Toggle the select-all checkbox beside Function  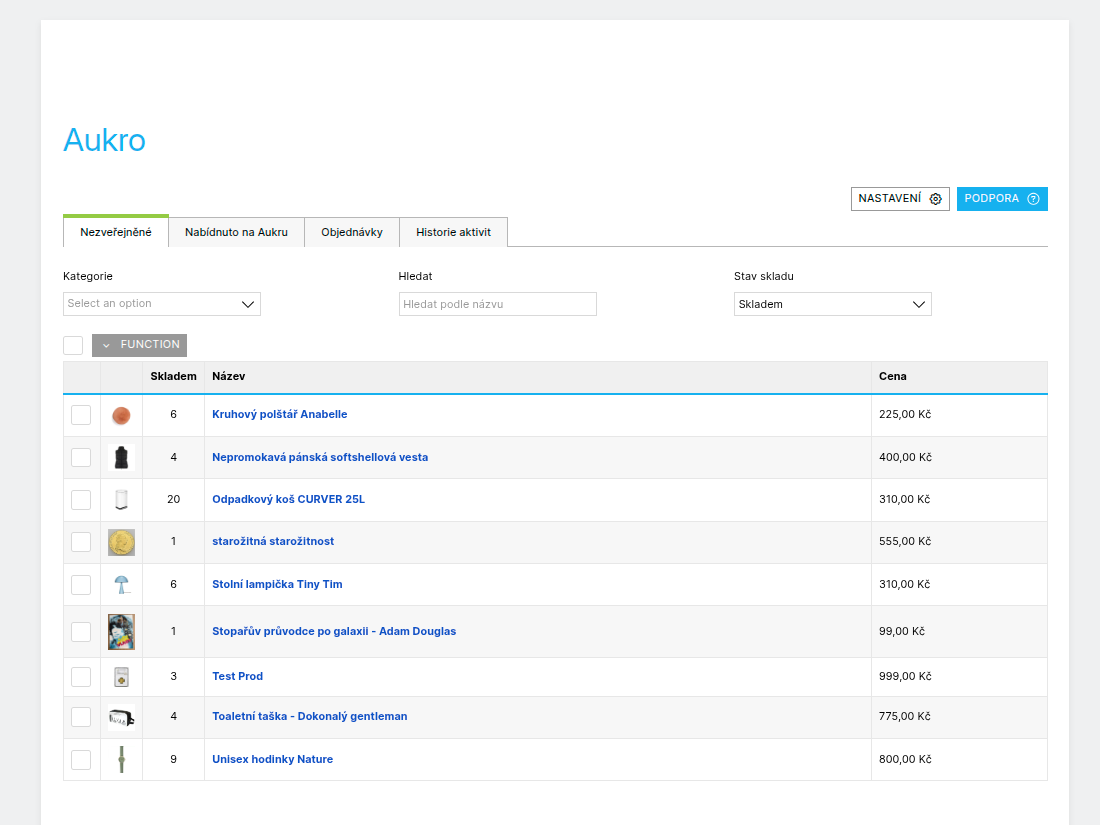(73, 345)
